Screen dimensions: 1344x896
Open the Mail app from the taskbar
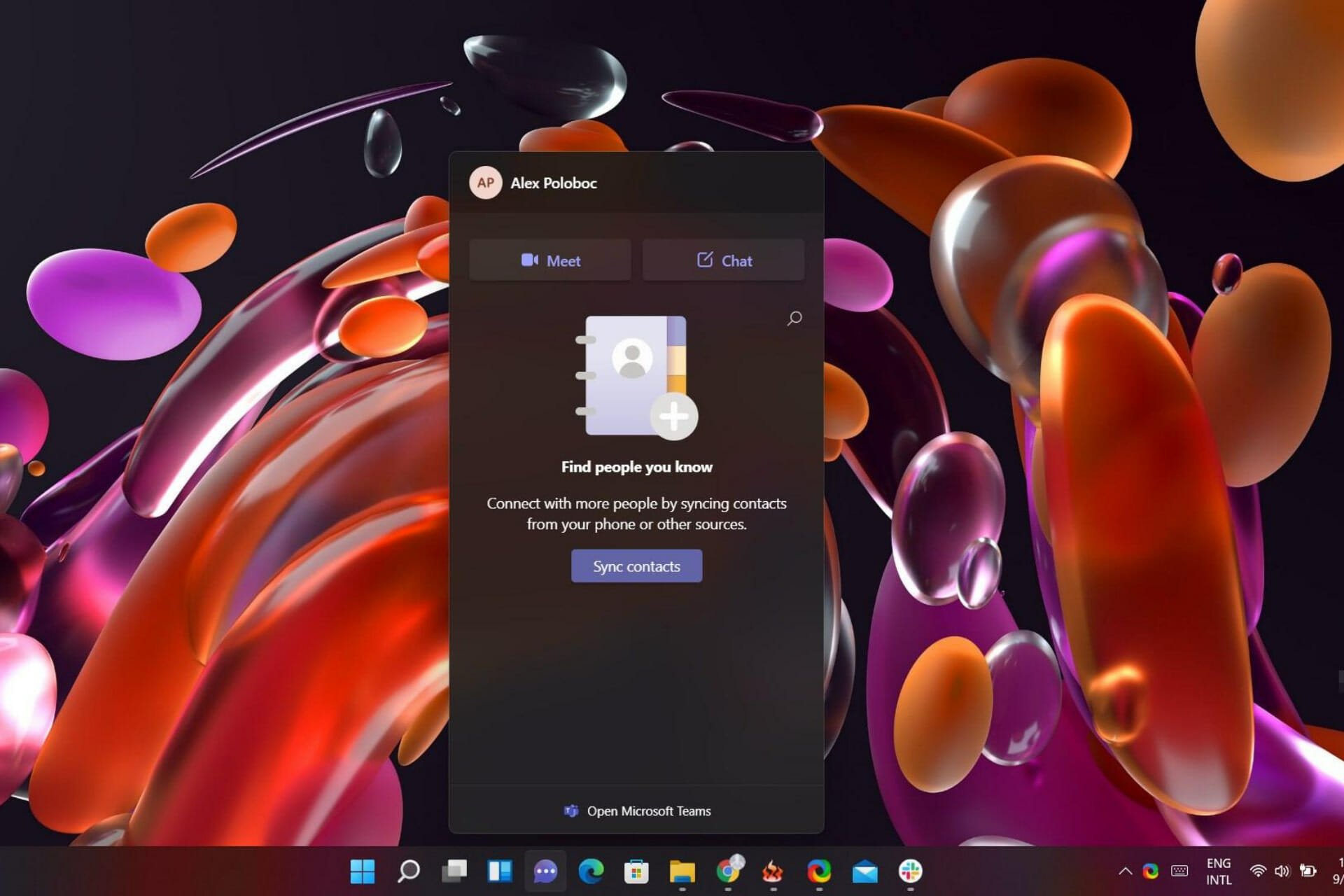865,871
